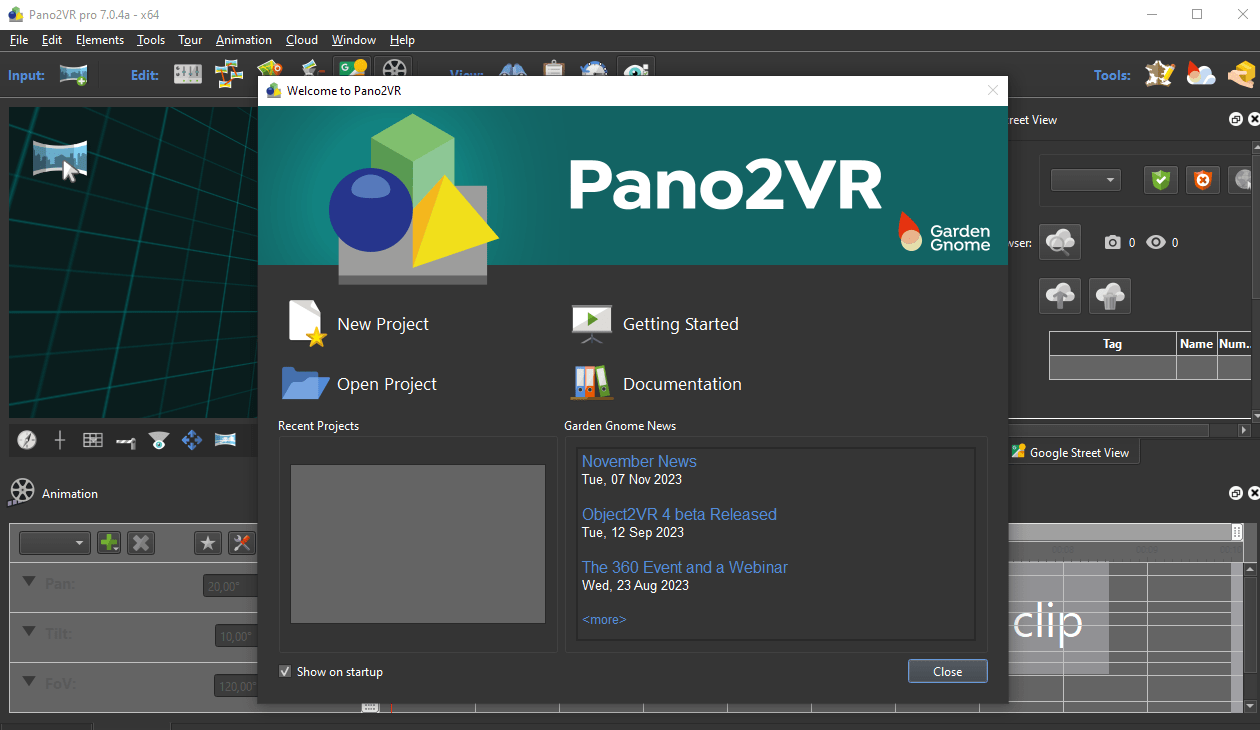Click the New Project document icon
1260x730 pixels.
point(307,323)
